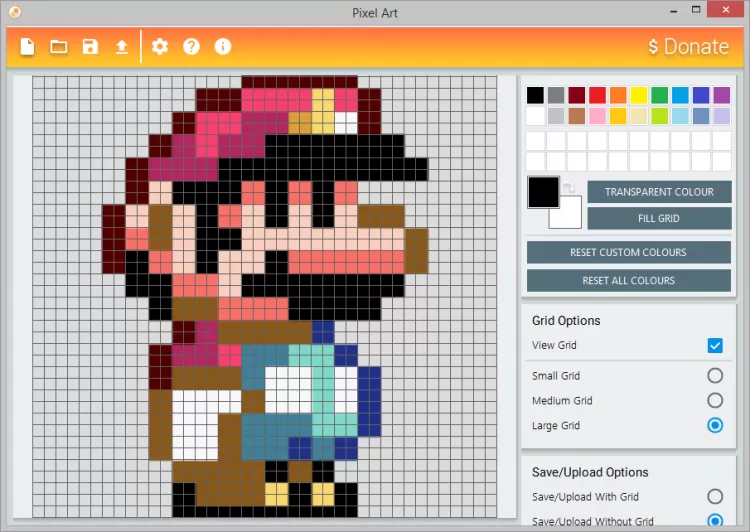Save the drawing with the floppy disk icon
This screenshot has width=750, height=532.
[90, 46]
